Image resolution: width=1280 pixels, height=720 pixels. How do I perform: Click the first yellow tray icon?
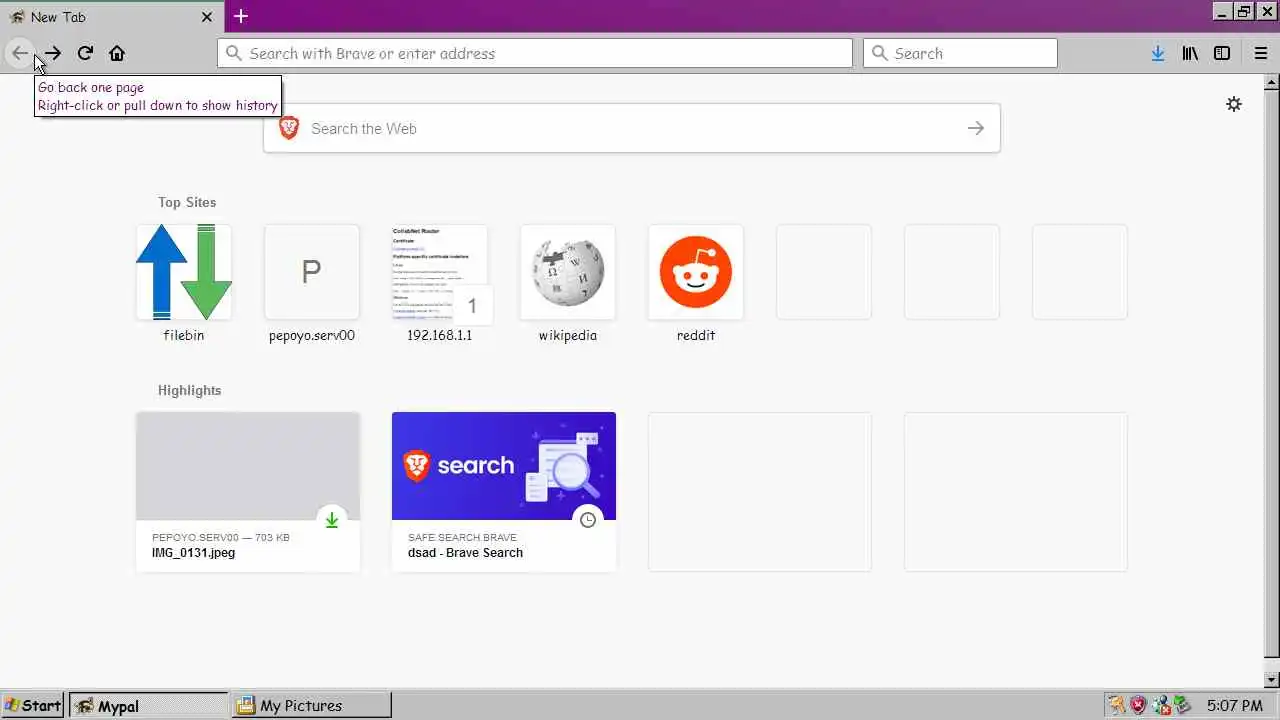click(1116, 705)
